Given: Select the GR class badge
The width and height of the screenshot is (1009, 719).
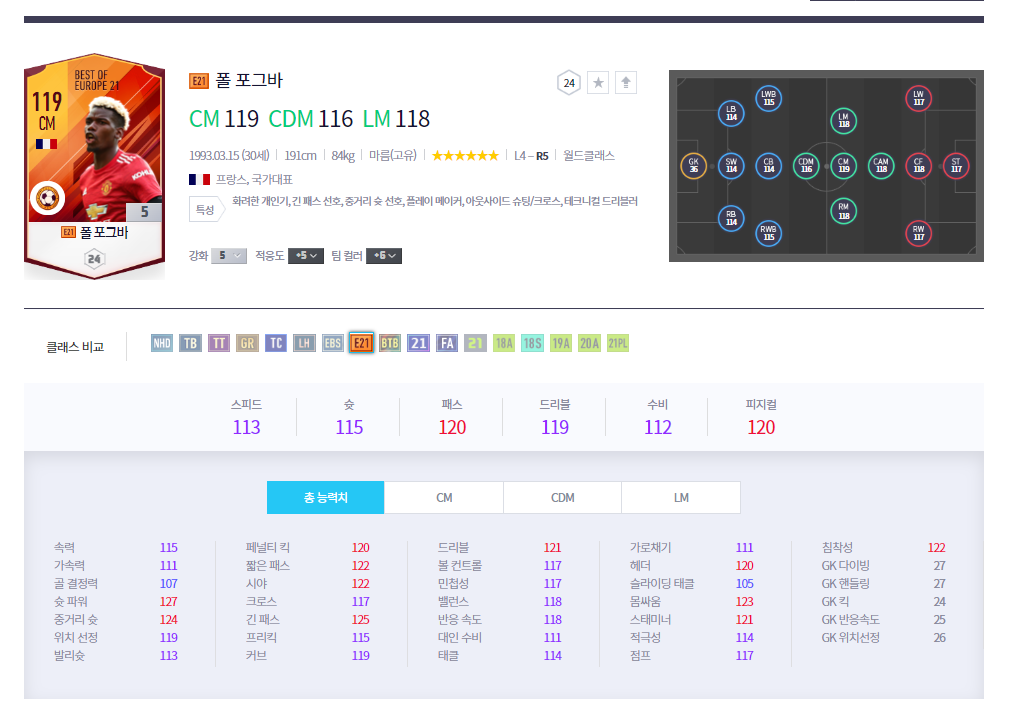Looking at the screenshot, I should [x=247, y=343].
